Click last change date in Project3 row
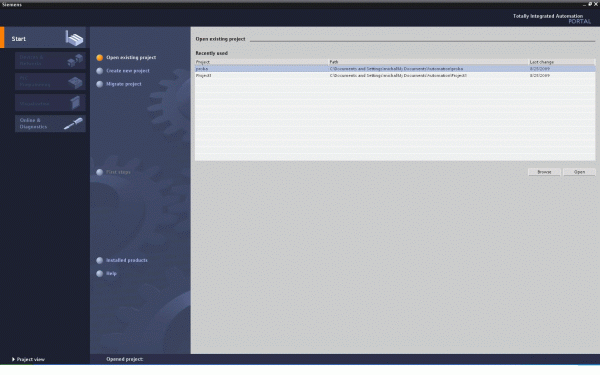Screen dimensions: 600x375 pos(540,76)
